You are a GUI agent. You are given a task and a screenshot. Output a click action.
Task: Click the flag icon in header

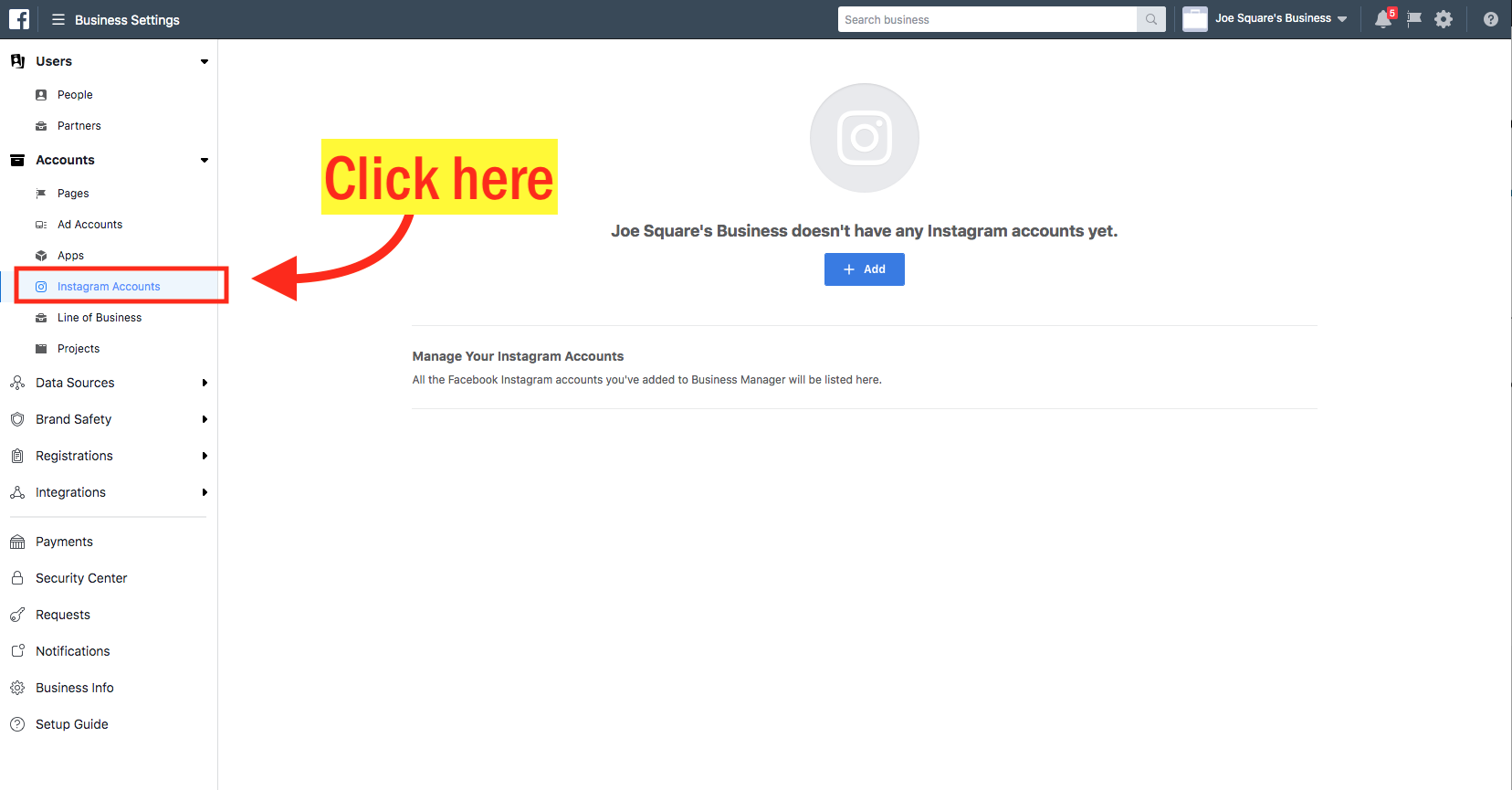[1414, 19]
